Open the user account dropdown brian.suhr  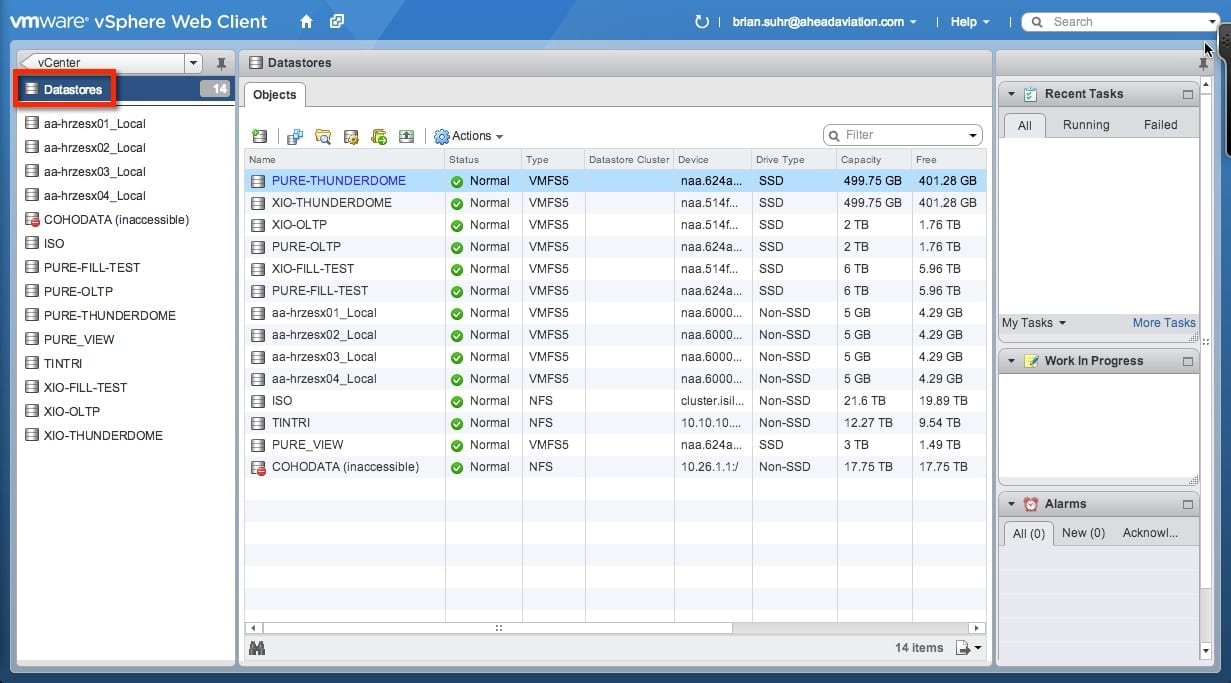pos(824,22)
